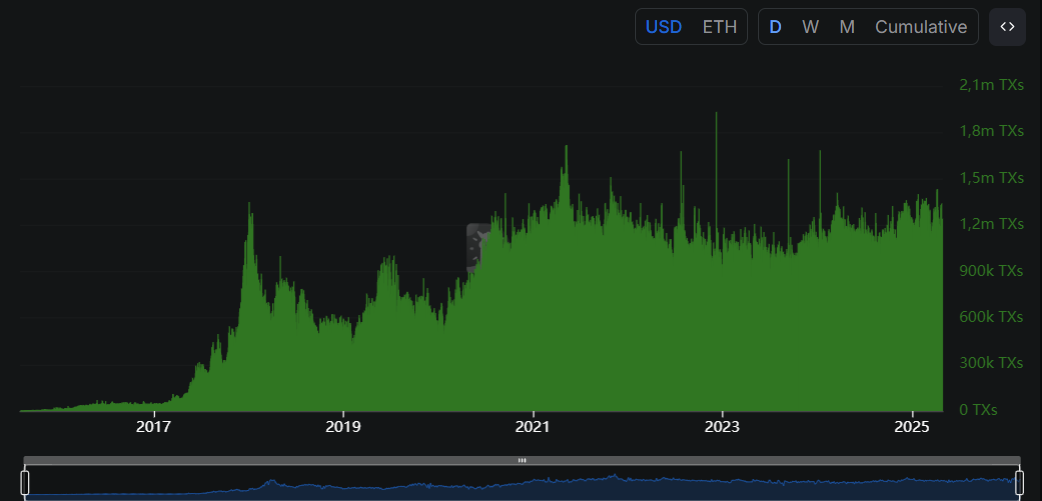Click the 2023 x-axis label
This screenshot has width=1042, height=501.
pos(722,427)
